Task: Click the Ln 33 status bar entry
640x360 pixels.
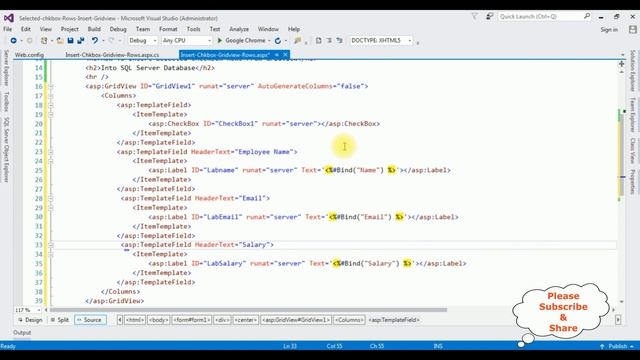Action: coord(290,346)
